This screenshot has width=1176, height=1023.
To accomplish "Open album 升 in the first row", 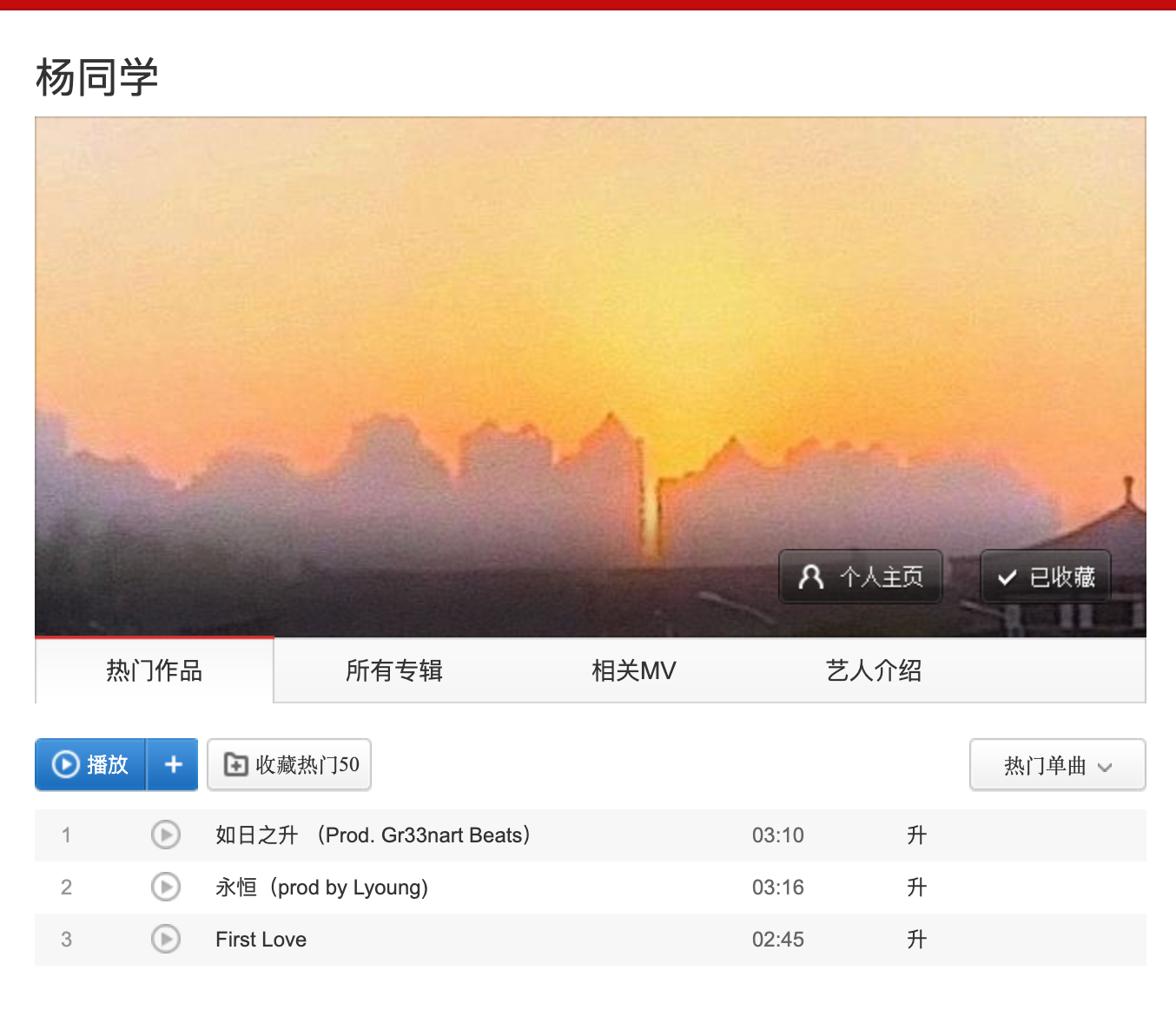I will pos(916,835).
